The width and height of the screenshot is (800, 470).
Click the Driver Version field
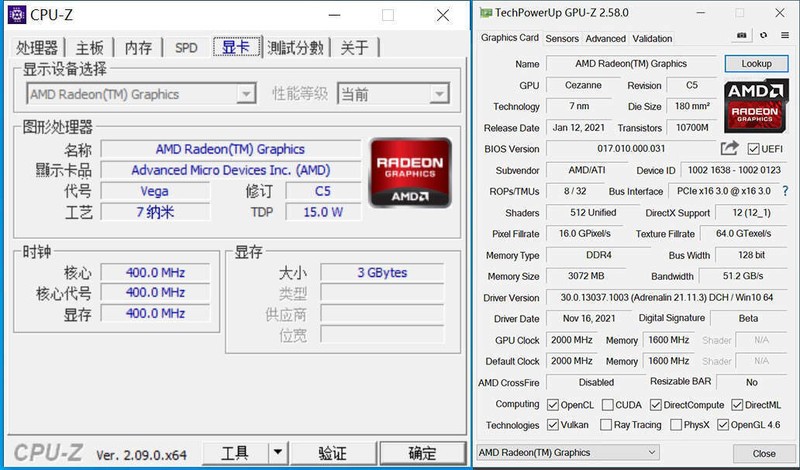tap(666, 297)
